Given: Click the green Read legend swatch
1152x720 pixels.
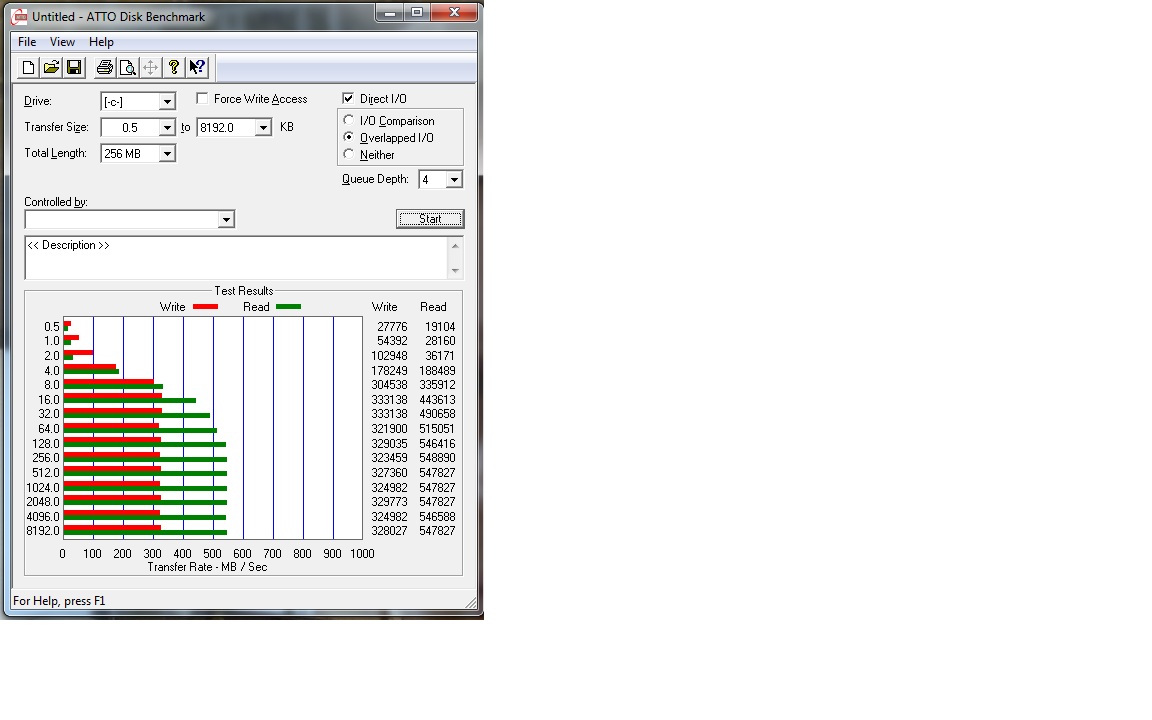Looking at the screenshot, I should 288,307.
